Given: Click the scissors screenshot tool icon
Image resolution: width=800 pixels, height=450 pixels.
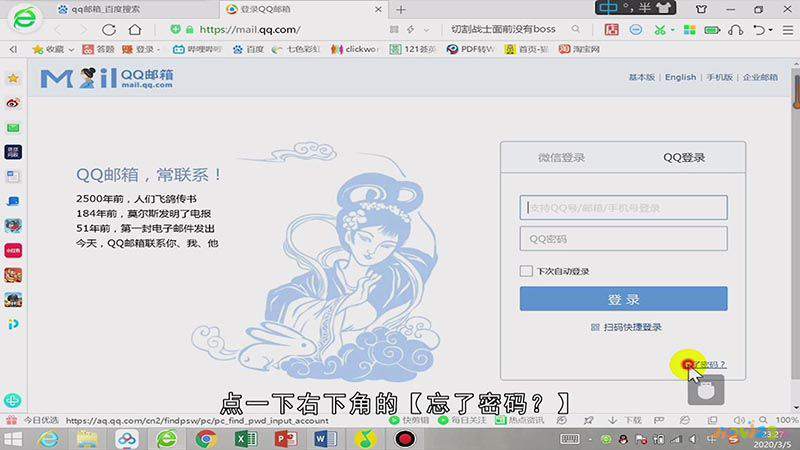Looking at the screenshot, I should pyautogui.click(x=660, y=30).
